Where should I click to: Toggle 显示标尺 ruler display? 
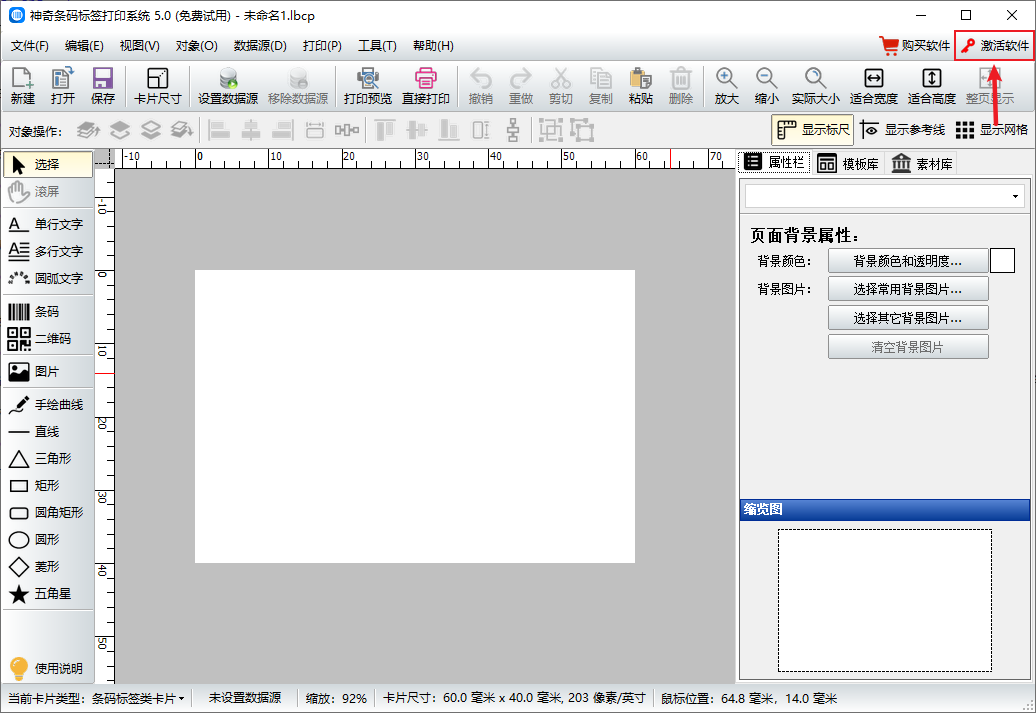(813, 130)
